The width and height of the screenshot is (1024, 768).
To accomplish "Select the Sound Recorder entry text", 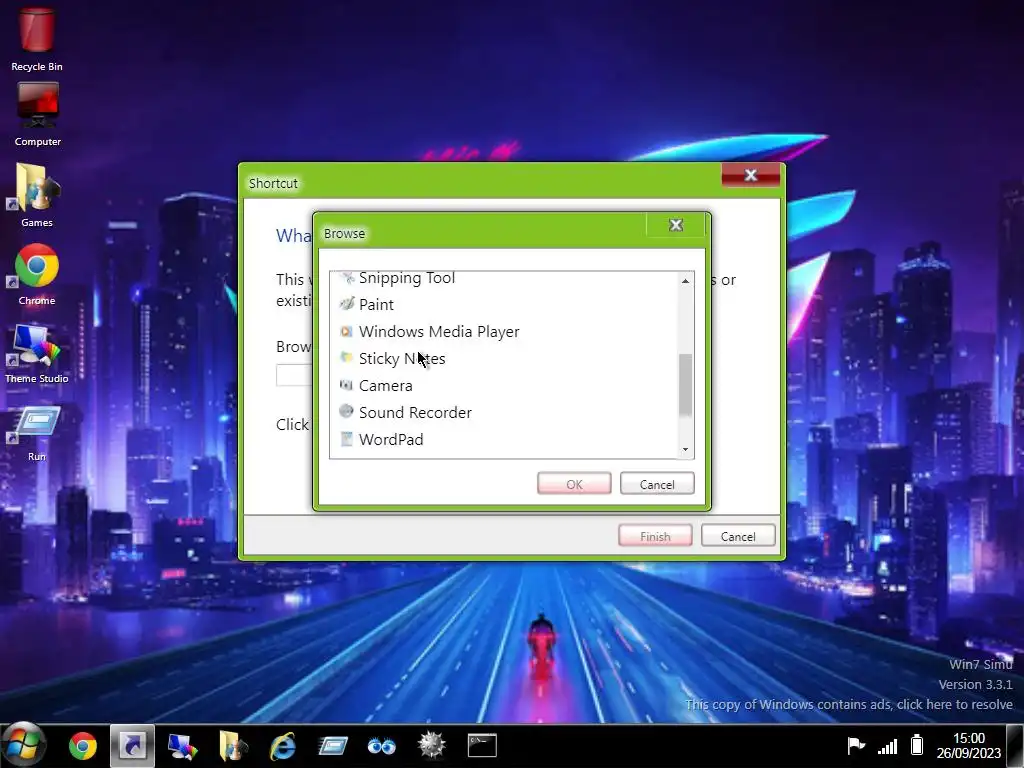I will tap(415, 412).
